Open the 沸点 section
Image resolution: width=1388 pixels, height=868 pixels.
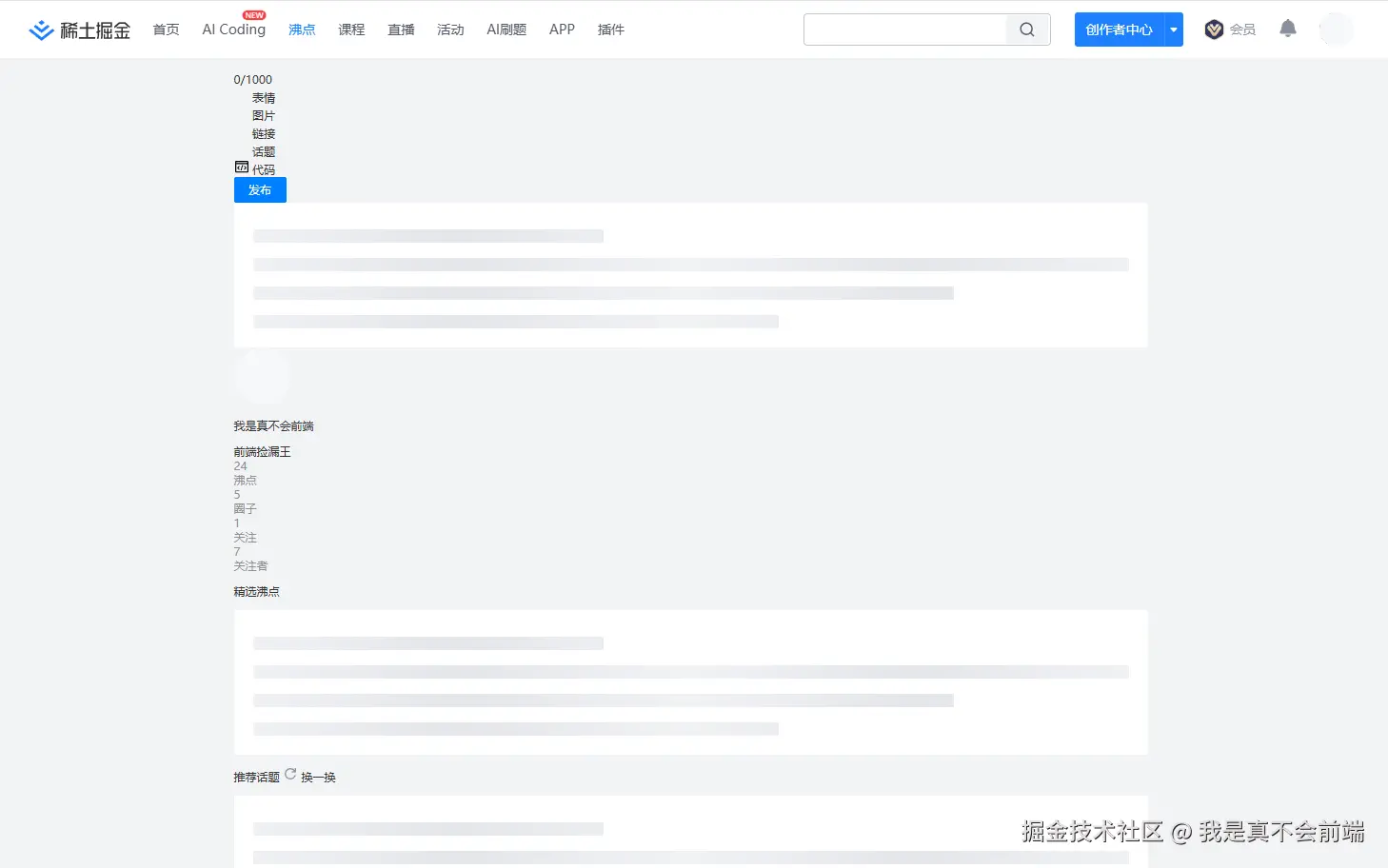click(302, 30)
